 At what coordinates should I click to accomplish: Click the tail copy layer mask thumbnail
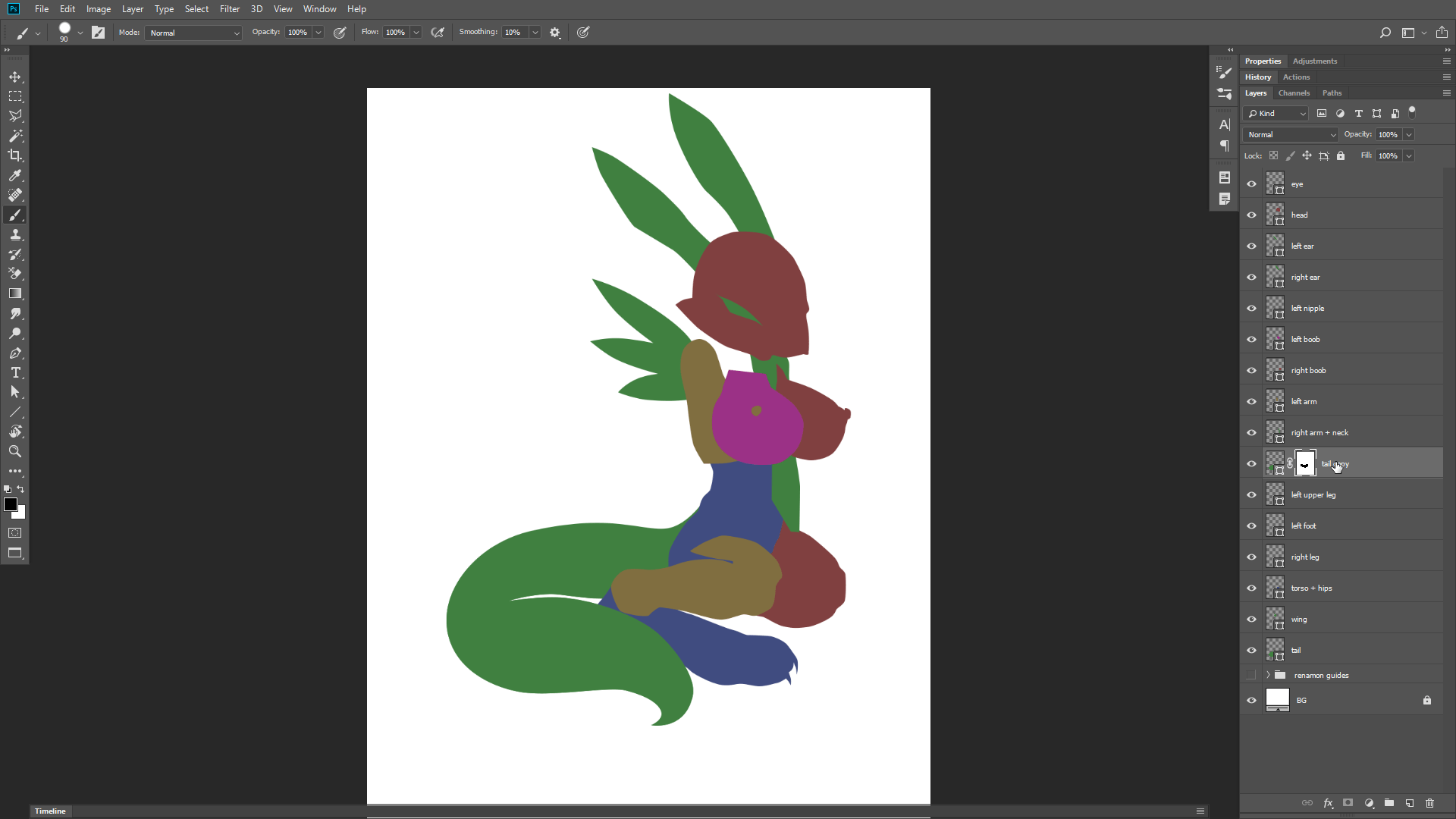pyautogui.click(x=1305, y=464)
